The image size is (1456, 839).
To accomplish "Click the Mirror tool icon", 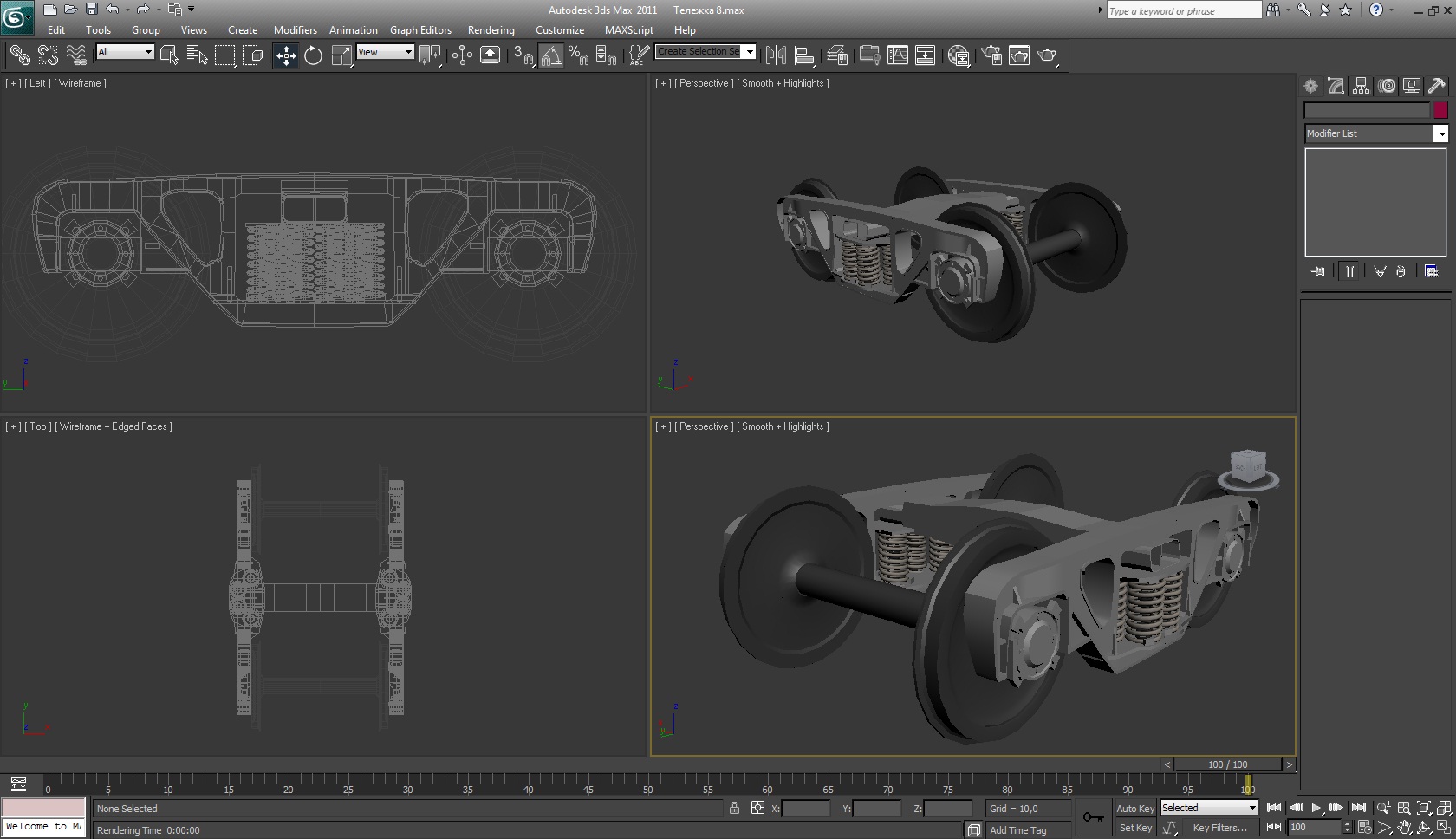I will [x=776, y=55].
